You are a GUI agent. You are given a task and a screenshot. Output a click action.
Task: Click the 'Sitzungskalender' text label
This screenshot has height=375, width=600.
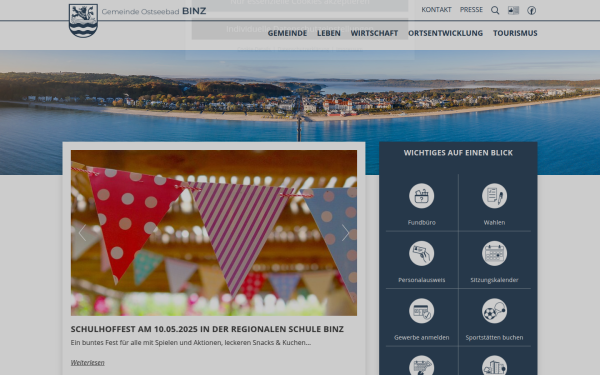point(494,280)
